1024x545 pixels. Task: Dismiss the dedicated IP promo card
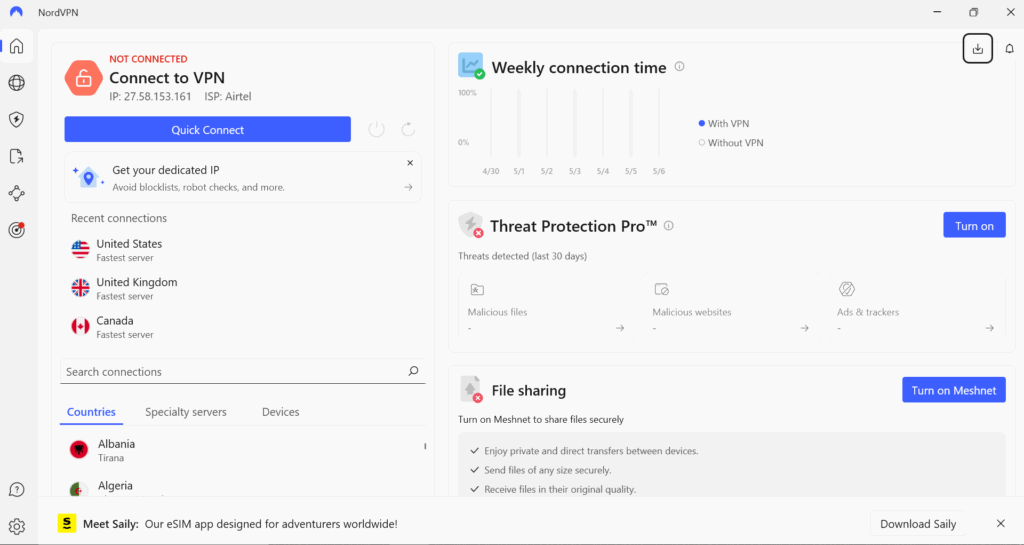coord(410,163)
